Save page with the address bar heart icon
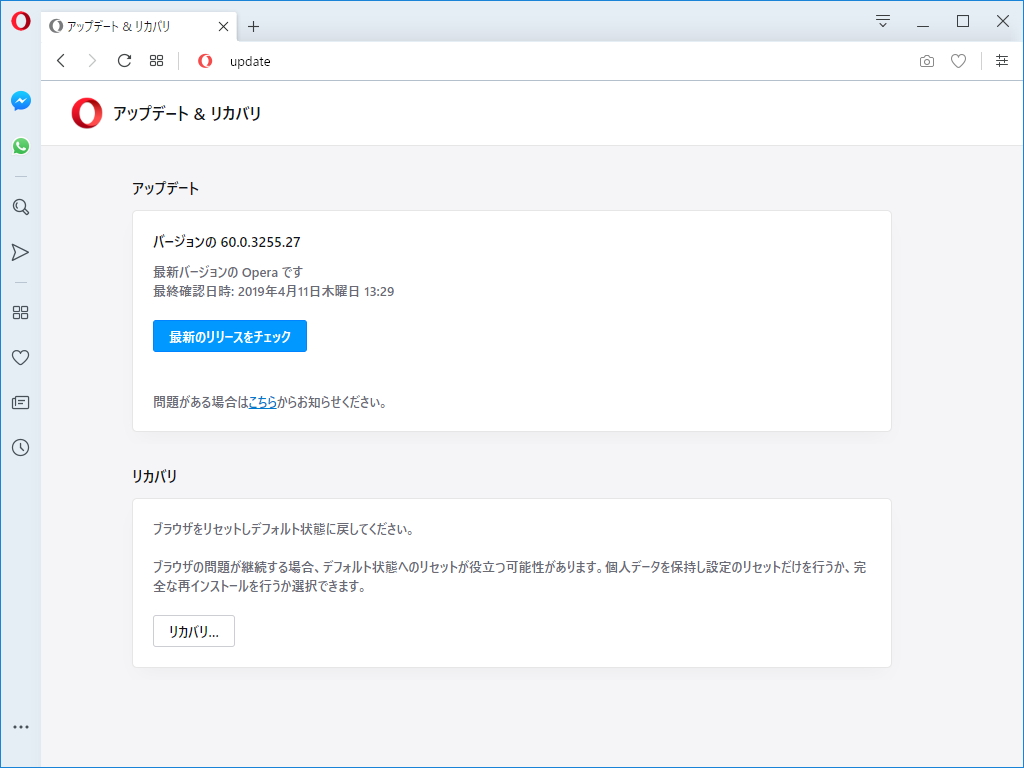The width and height of the screenshot is (1024, 768). [x=959, y=61]
